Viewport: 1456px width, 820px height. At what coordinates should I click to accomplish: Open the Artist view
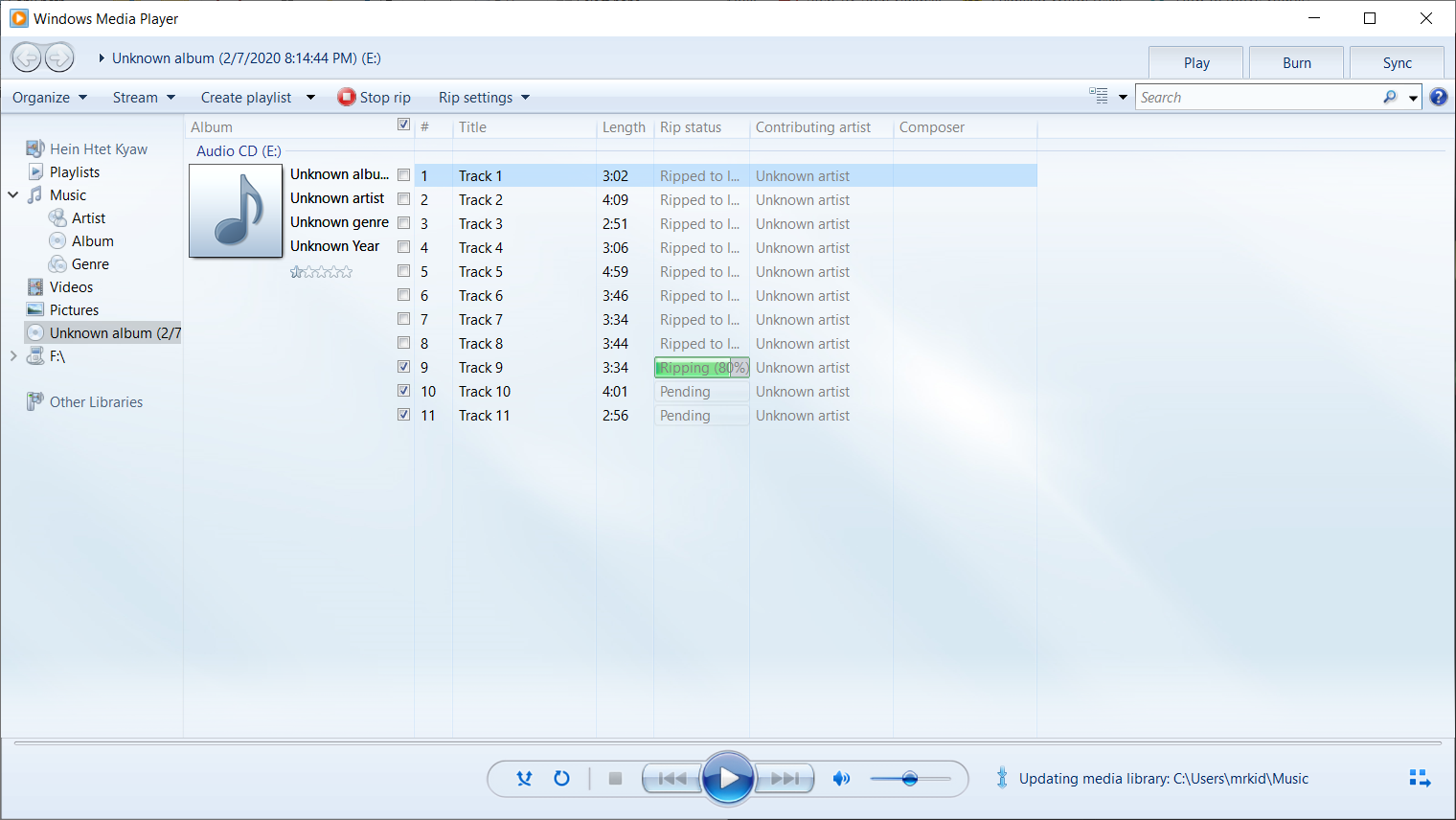(88, 218)
